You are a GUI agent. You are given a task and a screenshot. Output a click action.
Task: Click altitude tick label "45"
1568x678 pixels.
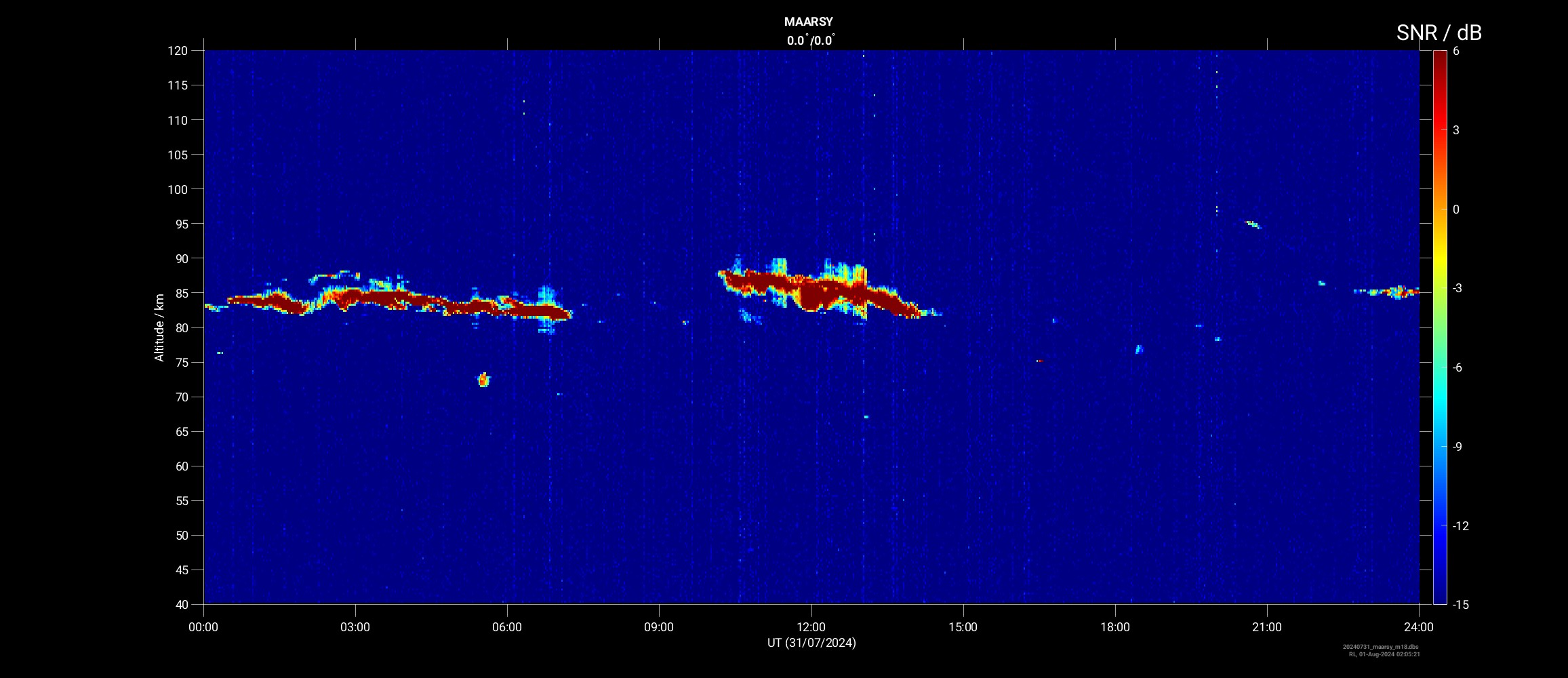(x=181, y=570)
